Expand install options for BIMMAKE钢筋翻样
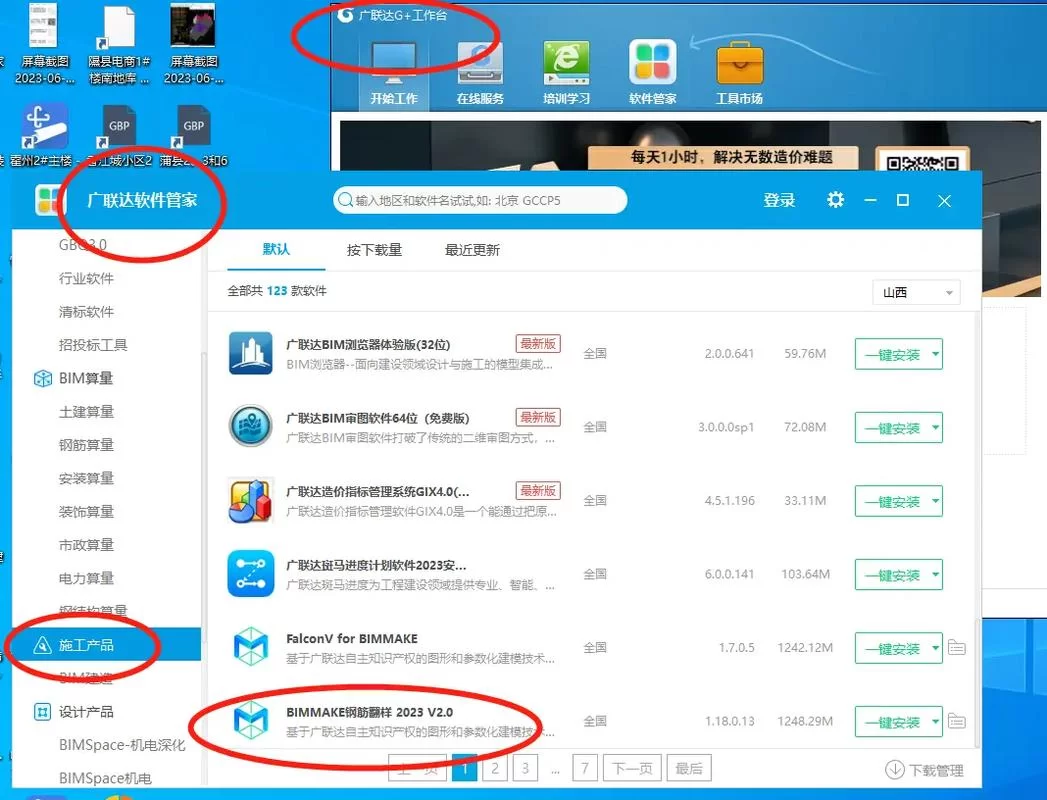Screen dimensions: 1047x800 pos(935,721)
